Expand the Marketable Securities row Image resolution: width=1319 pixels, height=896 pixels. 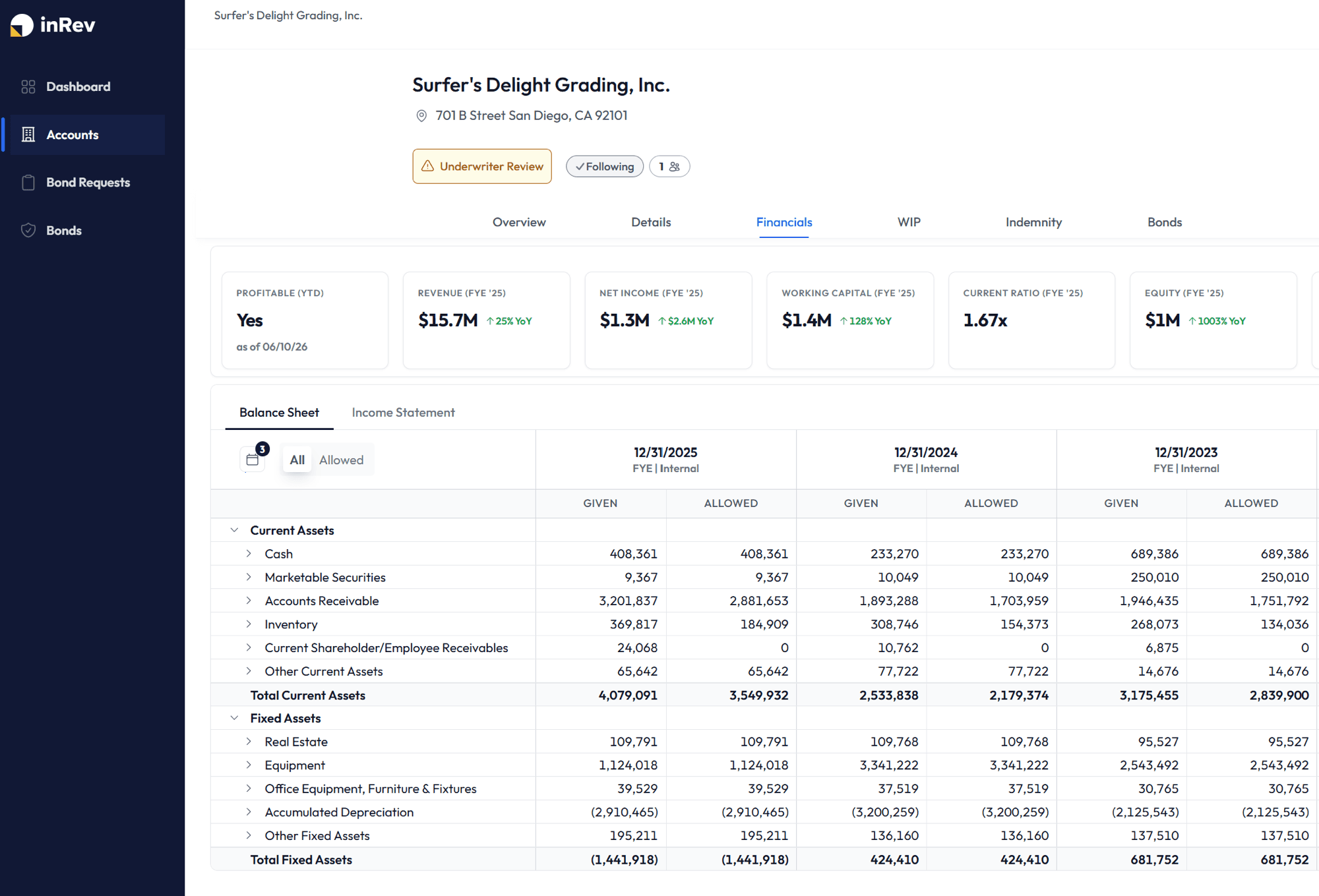click(x=249, y=577)
